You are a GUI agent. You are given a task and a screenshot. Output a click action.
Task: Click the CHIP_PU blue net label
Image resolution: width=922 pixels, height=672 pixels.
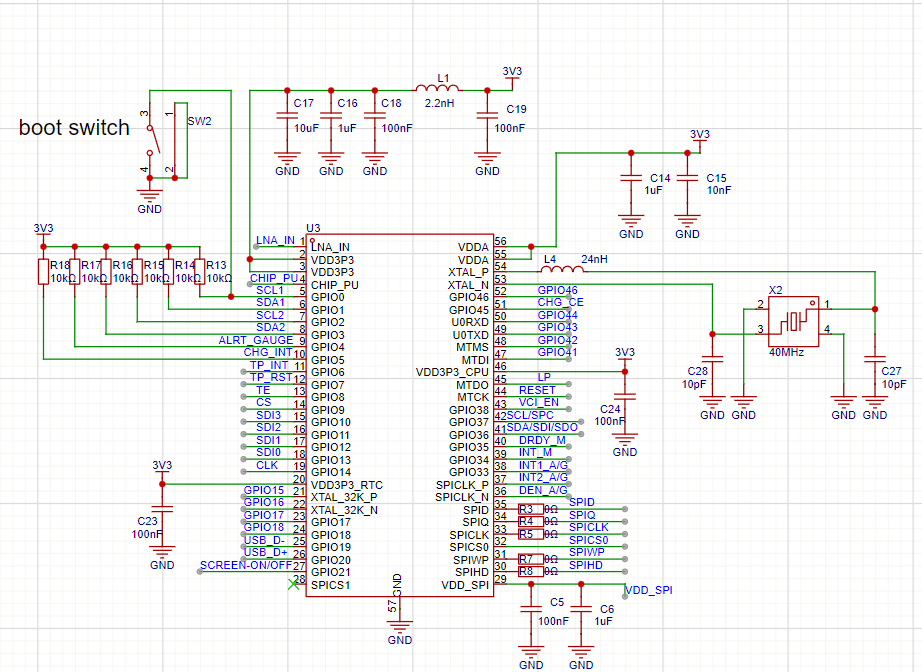[x=274, y=278]
